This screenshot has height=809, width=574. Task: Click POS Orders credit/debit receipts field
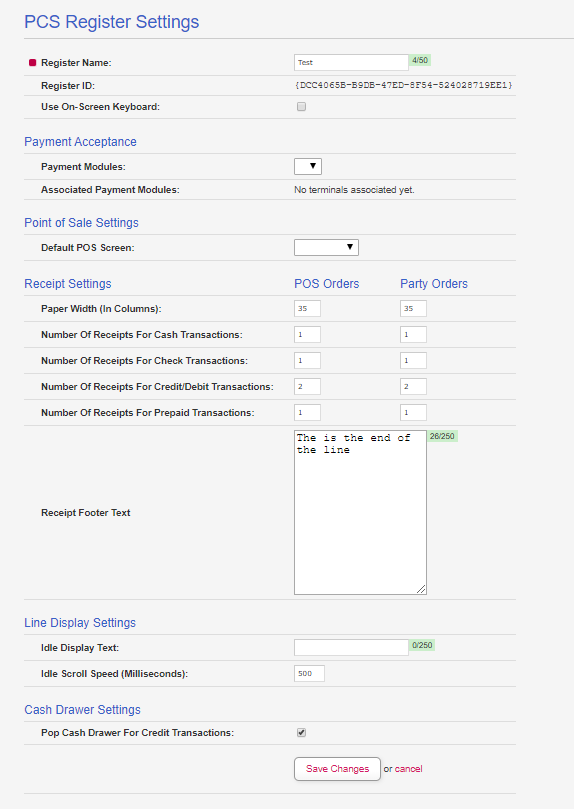tap(307, 386)
